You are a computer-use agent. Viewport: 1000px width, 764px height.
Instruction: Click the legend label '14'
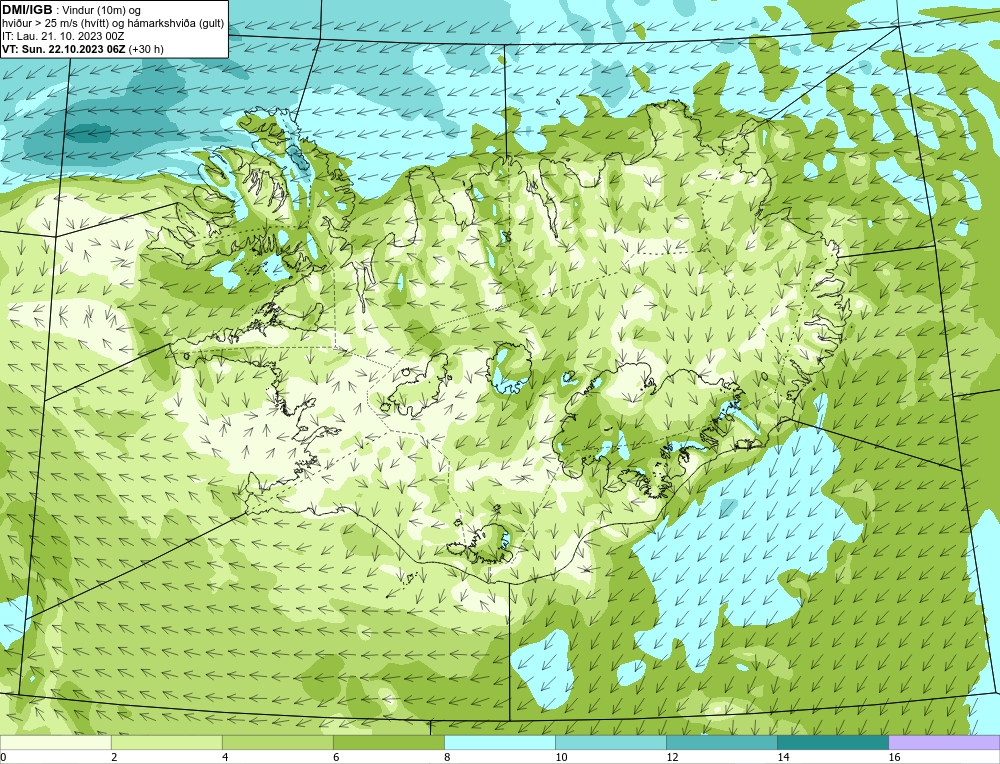click(x=783, y=757)
